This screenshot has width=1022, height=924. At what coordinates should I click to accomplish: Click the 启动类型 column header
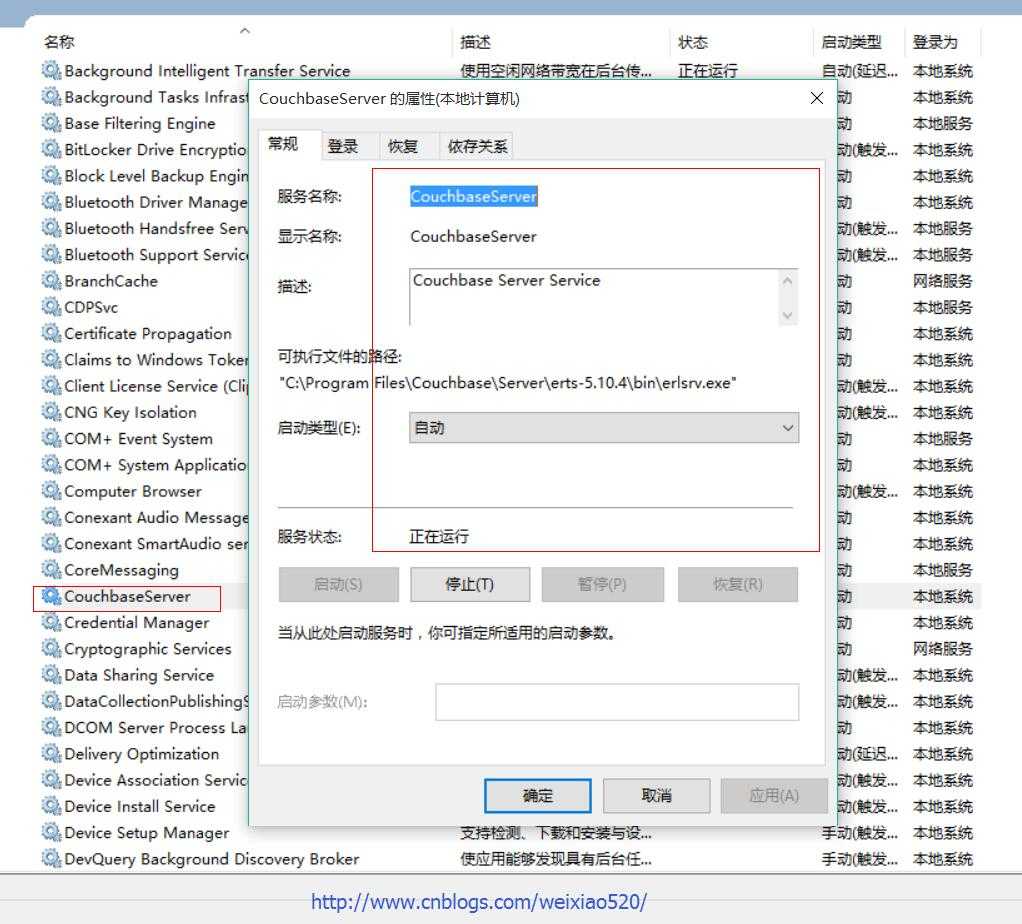pos(858,42)
